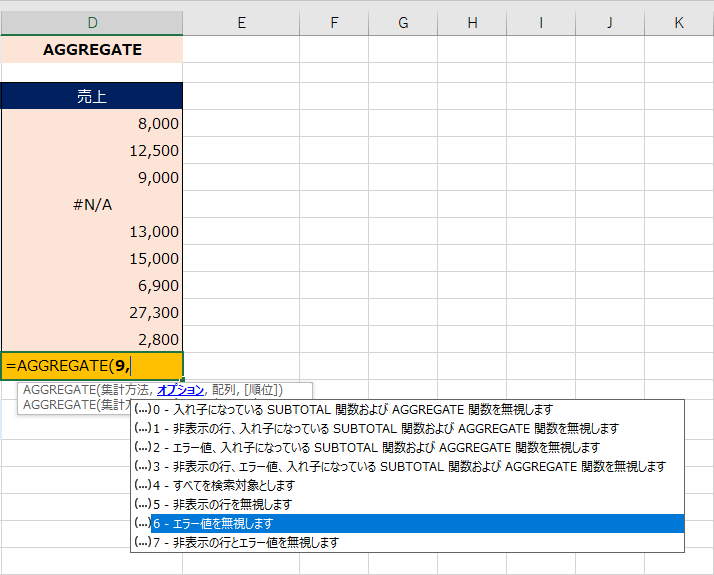Select column E header

(241, 22)
